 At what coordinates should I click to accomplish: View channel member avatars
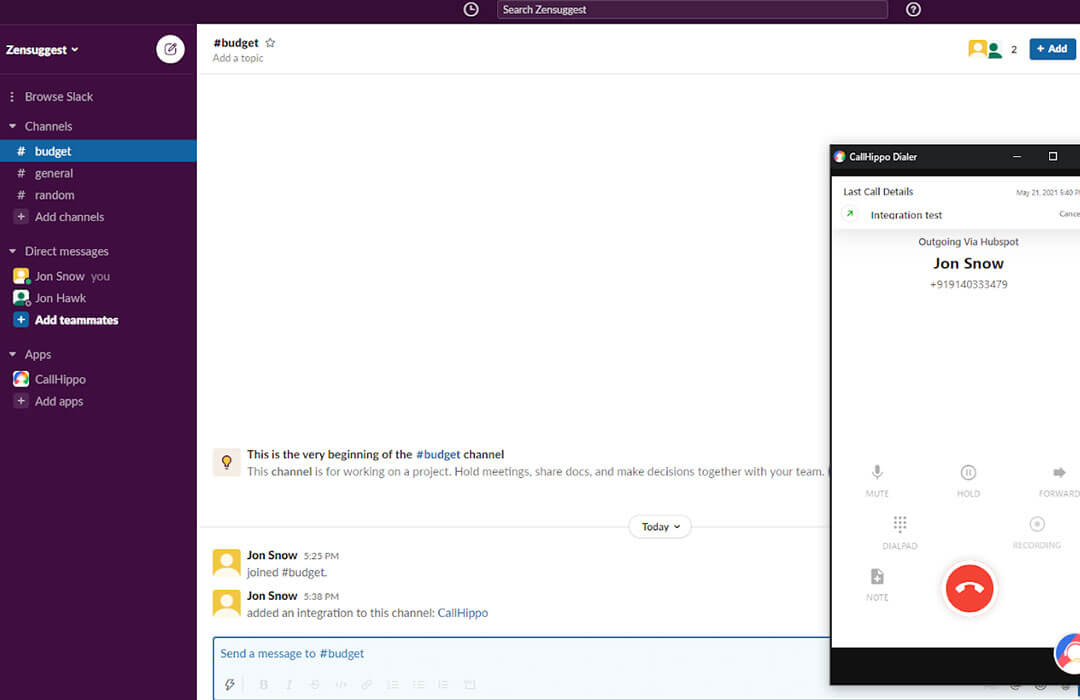[x=984, y=49]
